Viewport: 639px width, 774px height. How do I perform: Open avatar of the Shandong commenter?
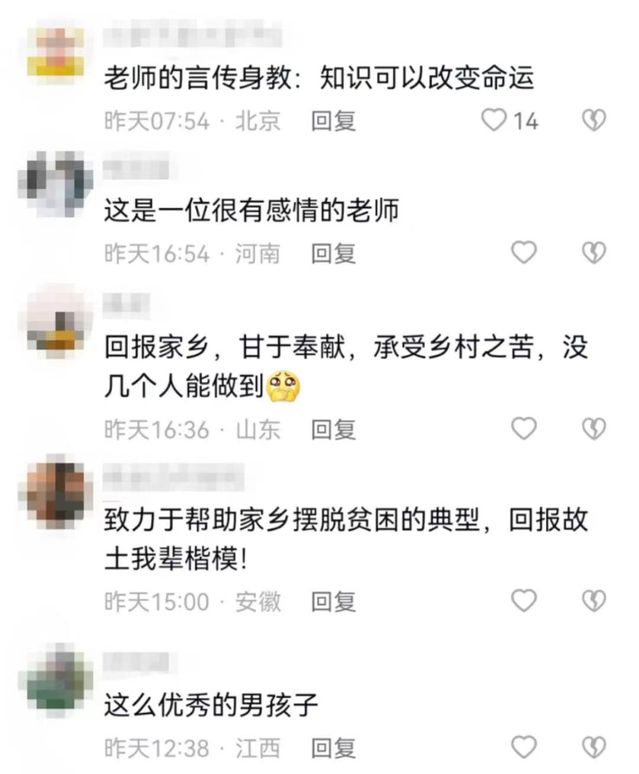[x=56, y=322]
